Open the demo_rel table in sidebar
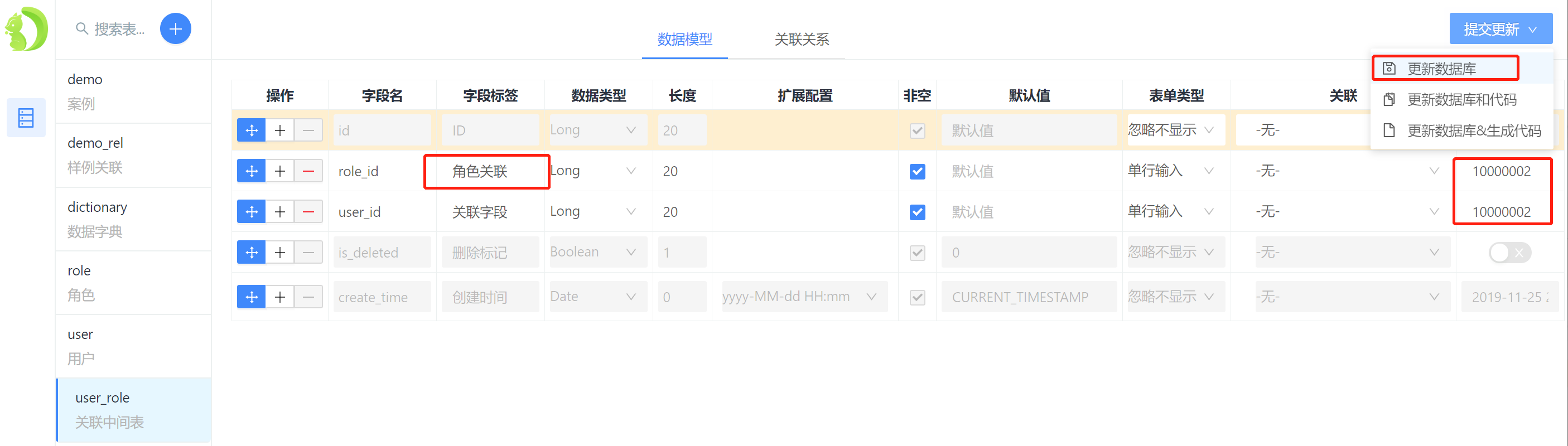The height and width of the screenshot is (446, 1568). (x=133, y=155)
